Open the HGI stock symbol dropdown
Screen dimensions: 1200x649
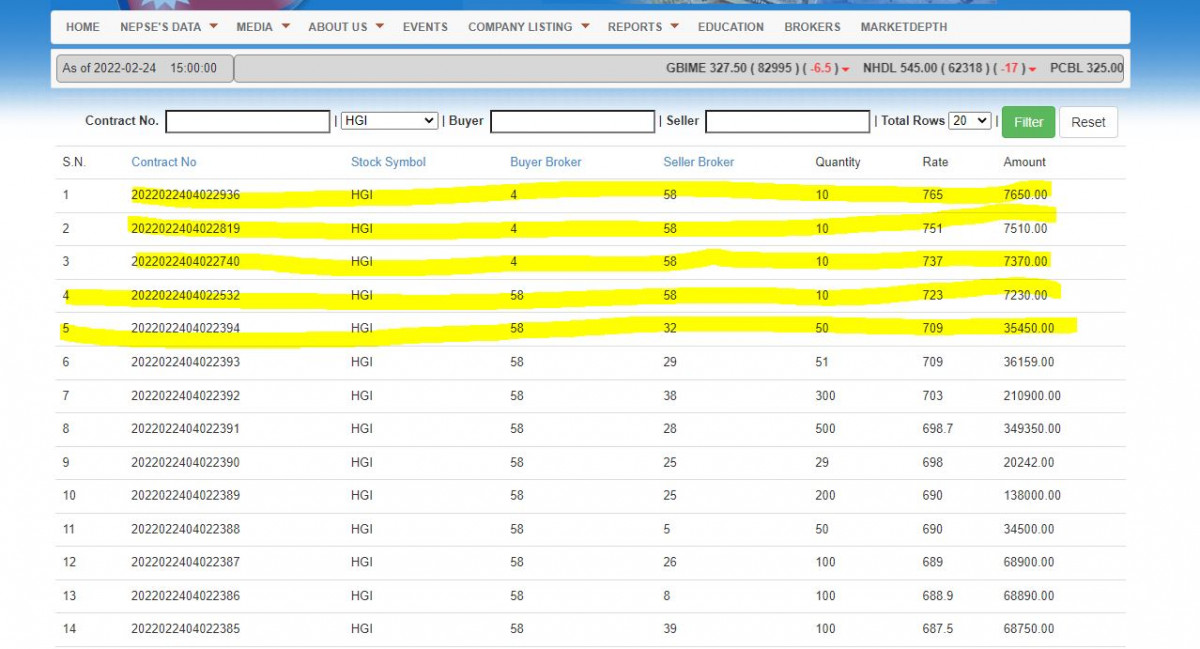(389, 121)
